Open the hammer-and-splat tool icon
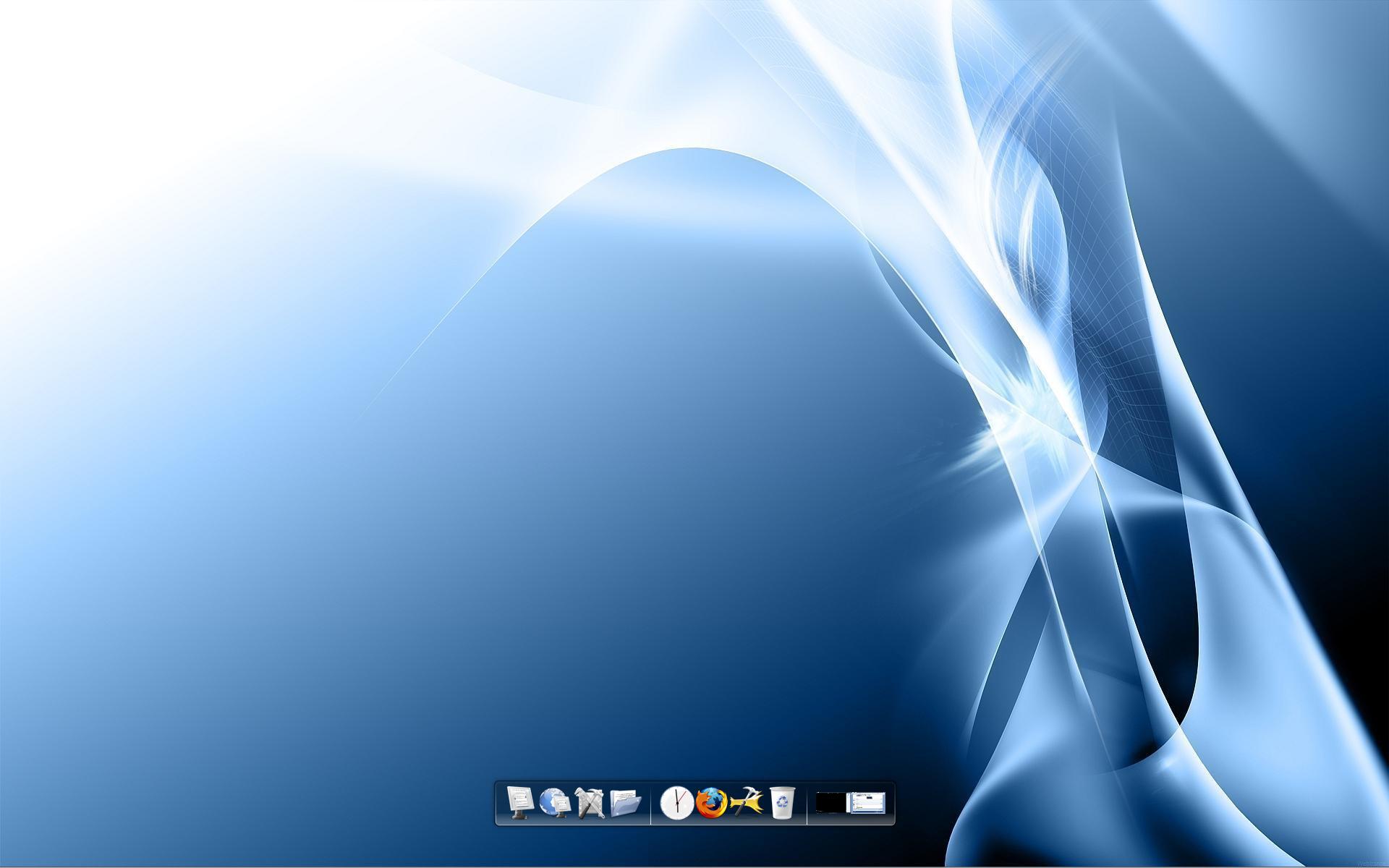Viewport: 1389px width, 868px height. (747, 803)
